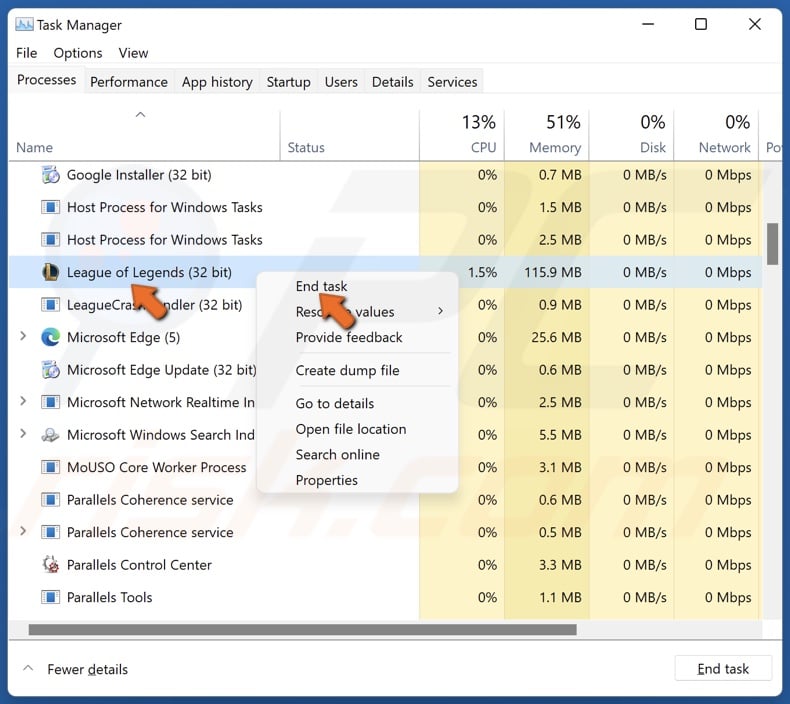The width and height of the screenshot is (790, 704).
Task: Select the MoUSO Core Worker Process row
Action: [385, 467]
